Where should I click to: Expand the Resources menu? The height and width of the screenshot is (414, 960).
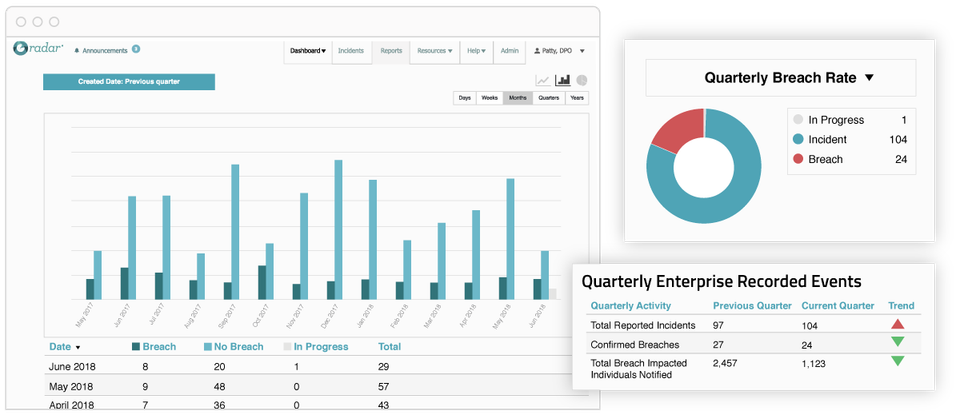coord(435,51)
